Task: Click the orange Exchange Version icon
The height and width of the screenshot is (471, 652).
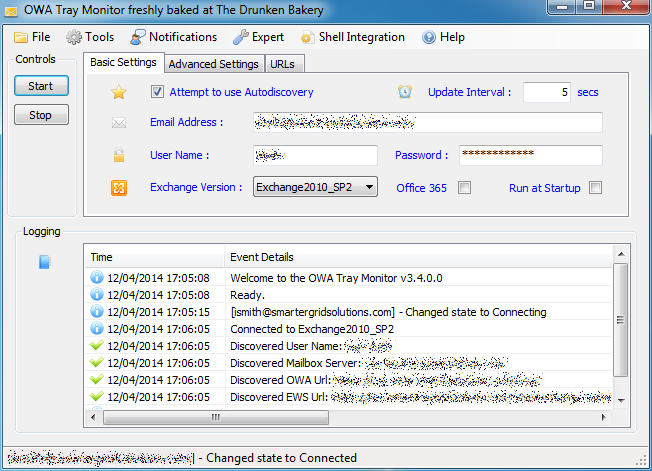Action: (119, 188)
